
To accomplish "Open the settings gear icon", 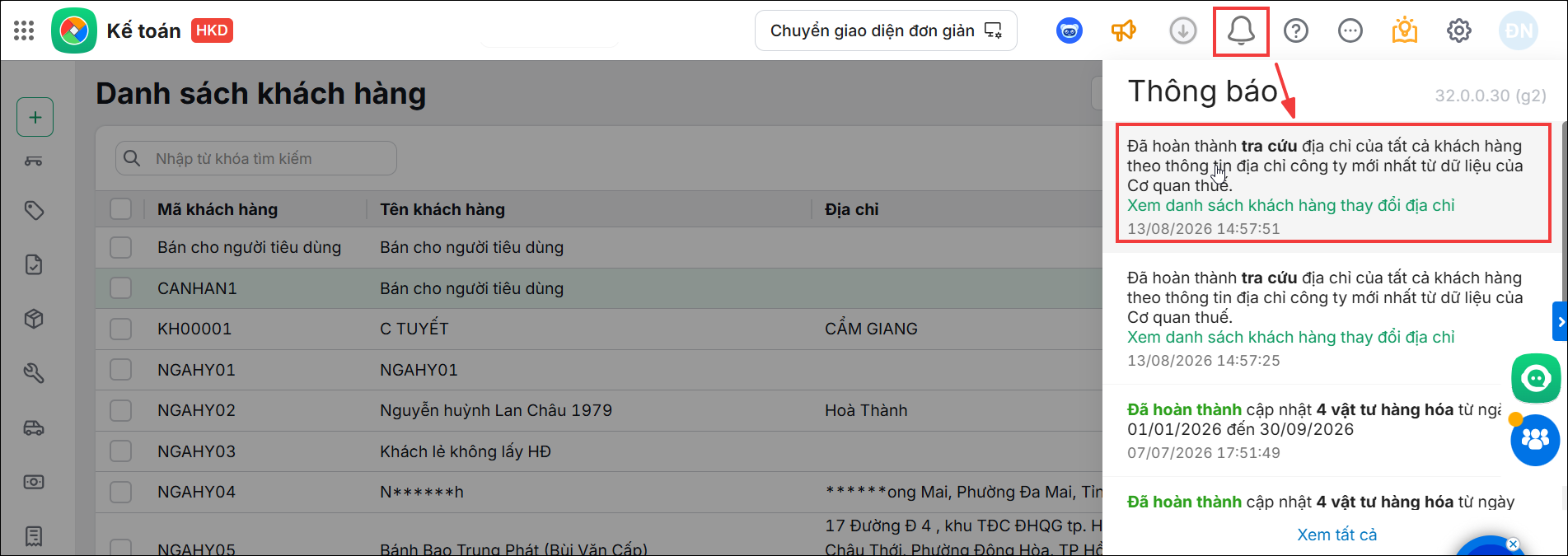I will [1459, 31].
